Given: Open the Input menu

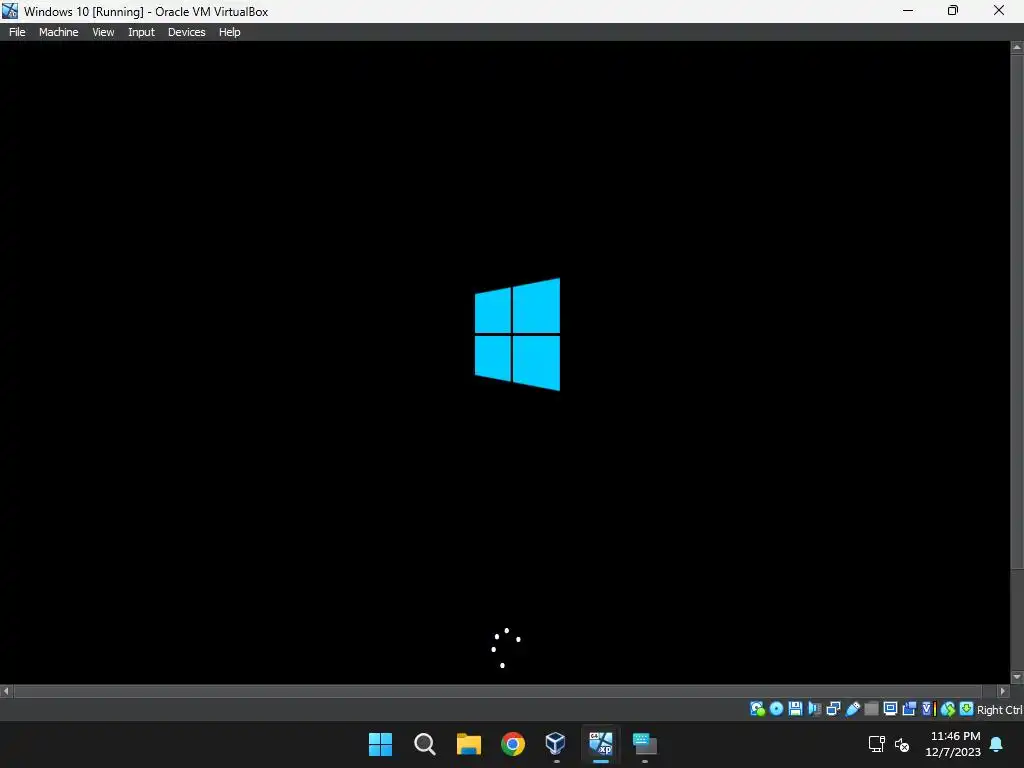Looking at the screenshot, I should (141, 32).
